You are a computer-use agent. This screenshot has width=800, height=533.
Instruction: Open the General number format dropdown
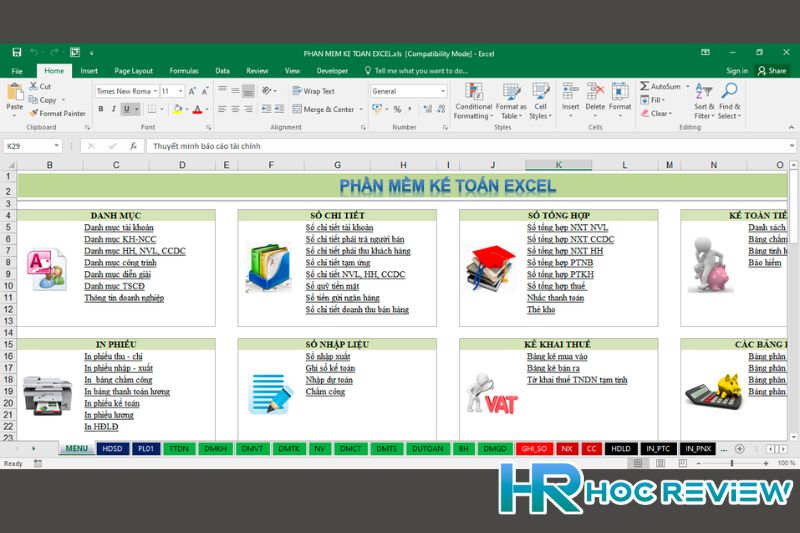tap(442, 91)
